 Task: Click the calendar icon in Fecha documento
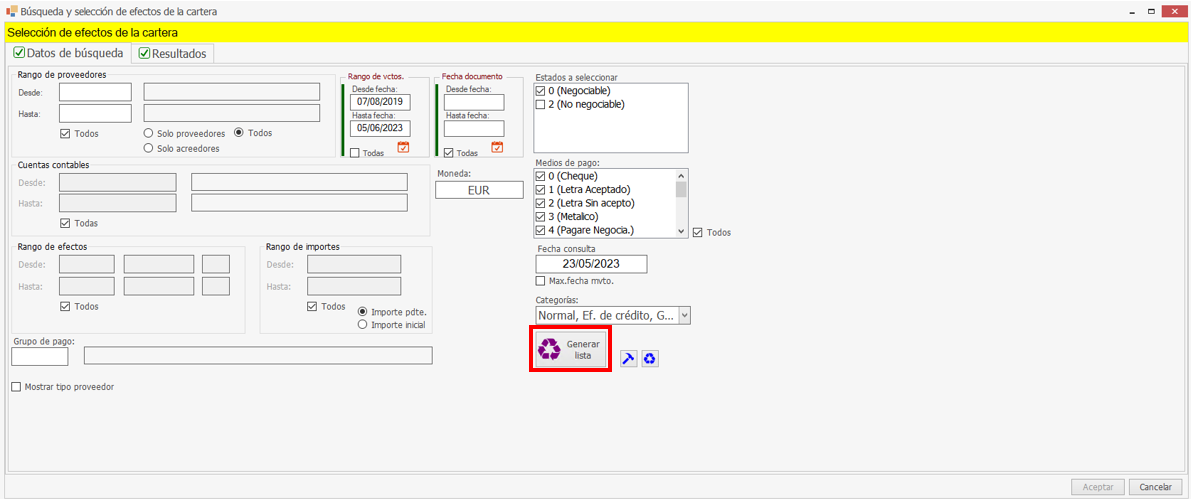point(497,148)
